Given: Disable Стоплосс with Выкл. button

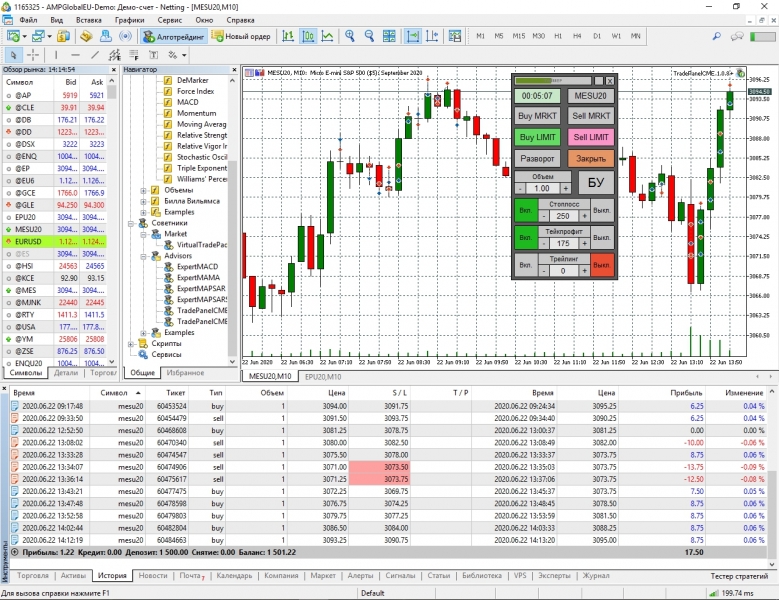Looking at the screenshot, I should point(602,211).
